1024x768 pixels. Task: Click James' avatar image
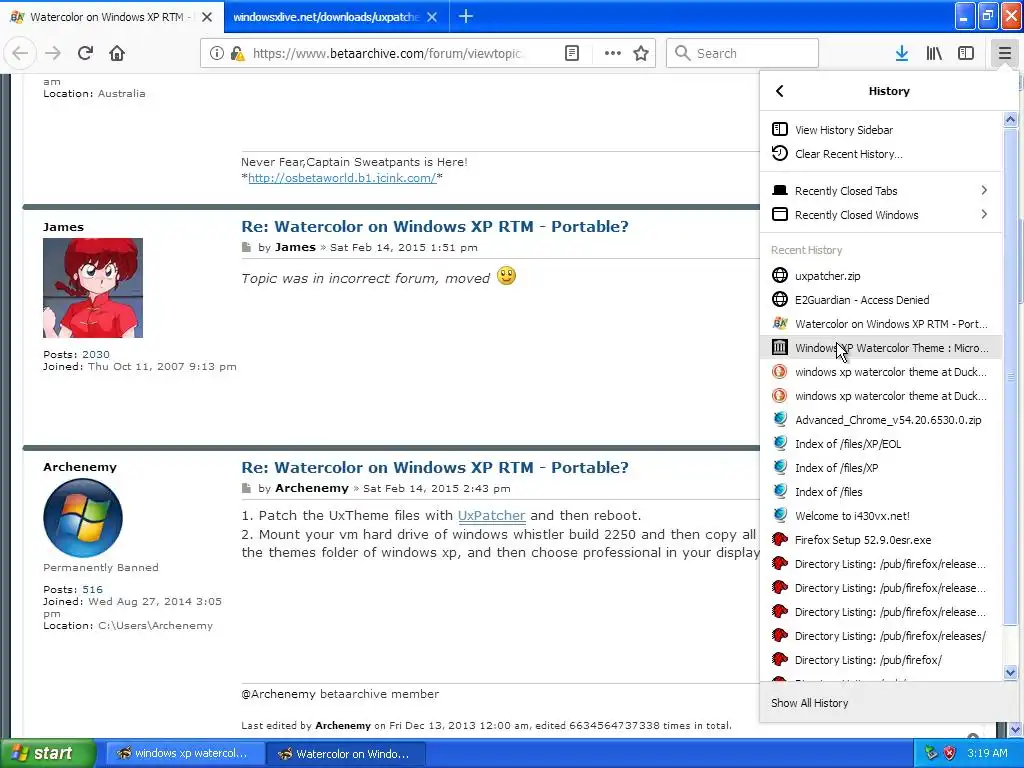tap(93, 287)
